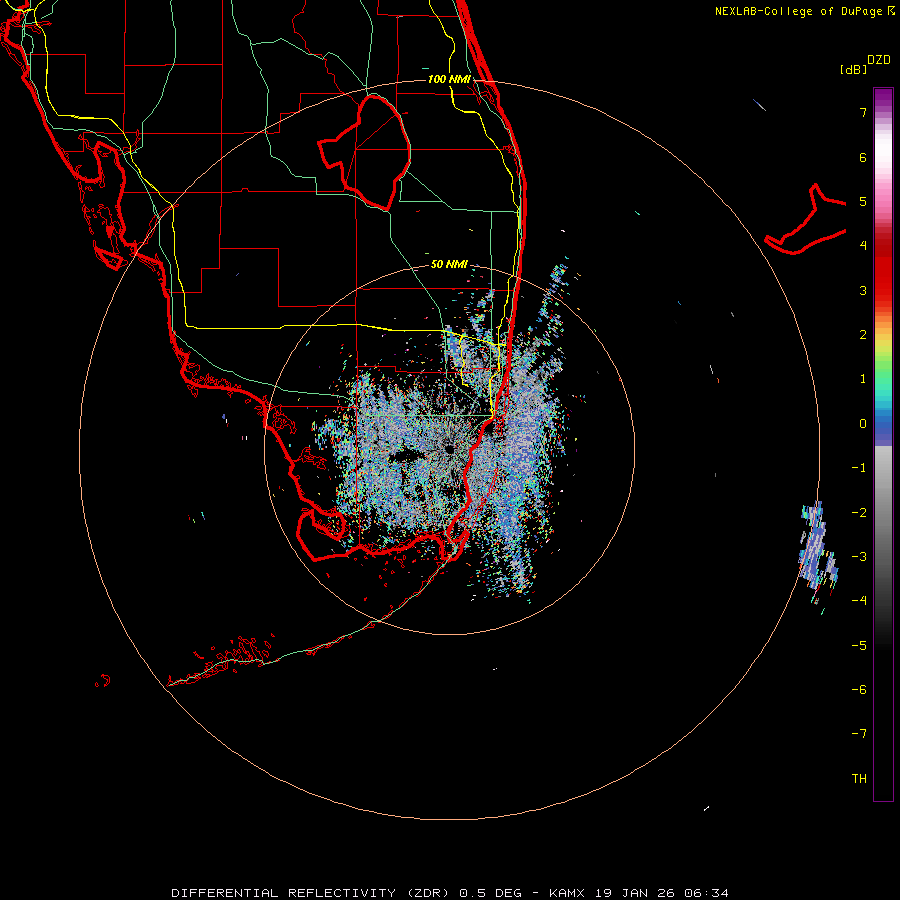This screenshot has height=900, width=900.
Task: Click the 50 NMI range ring label
Action: [x=449, y=264]
